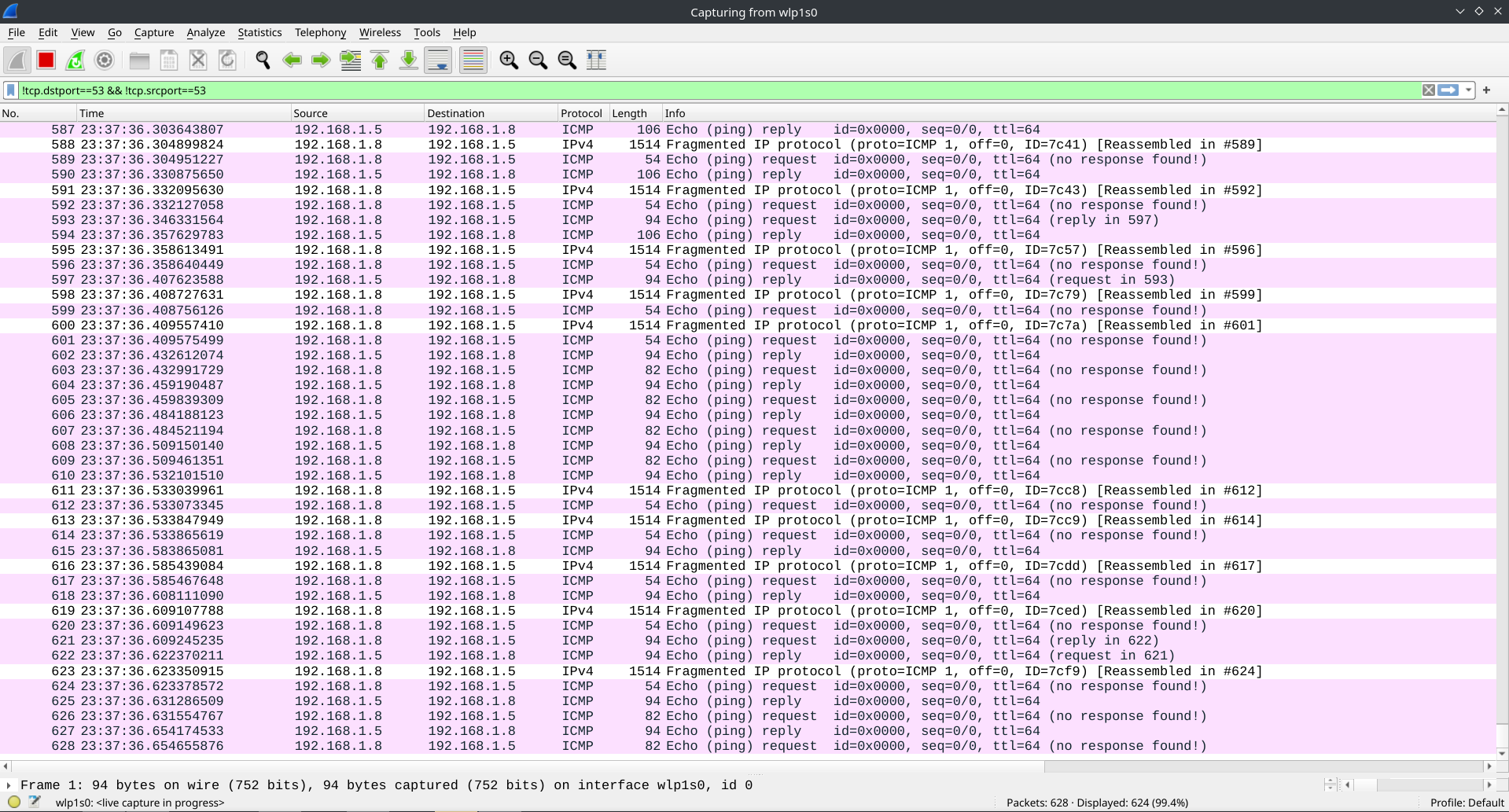Open the Telephony menu
Viewport: 1509px width, 812px height.
pos(320,33)
